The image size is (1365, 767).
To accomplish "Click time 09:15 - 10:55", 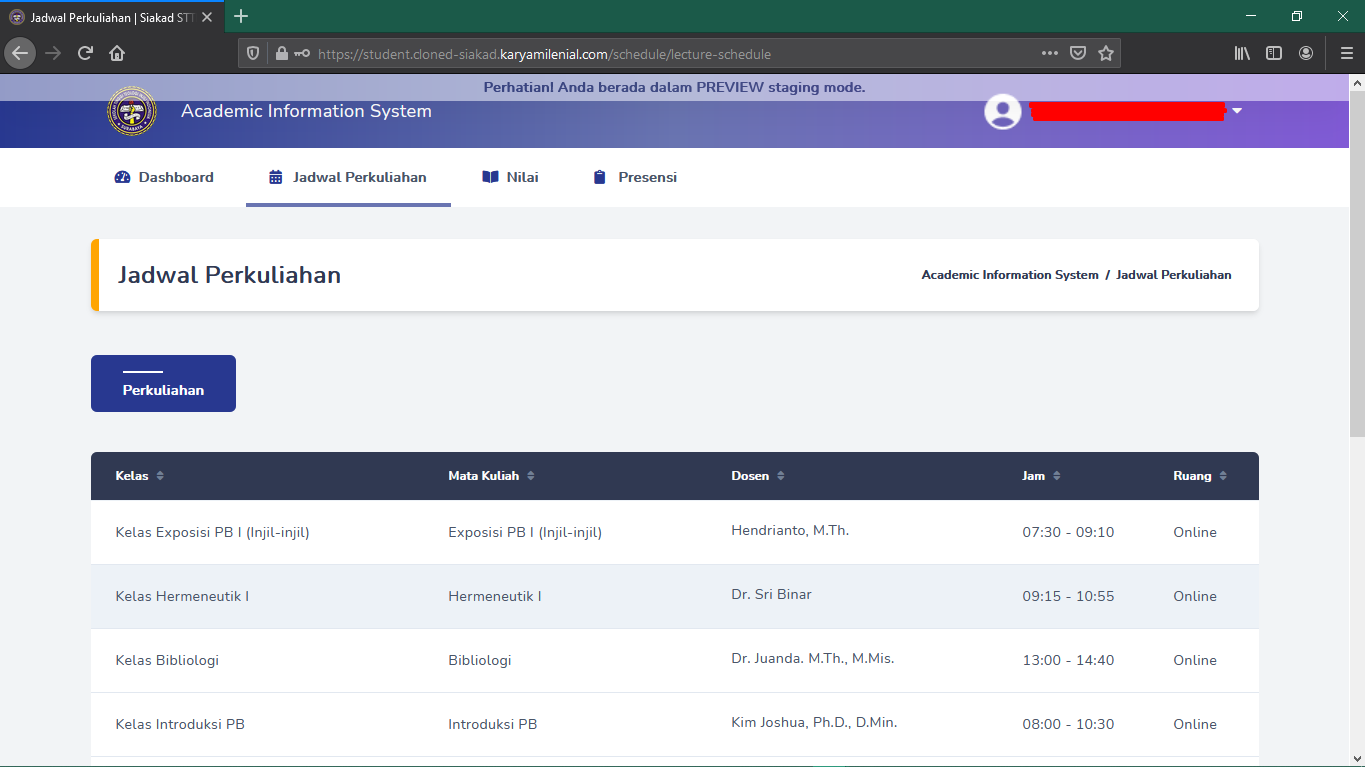I will pos(1068,597).
